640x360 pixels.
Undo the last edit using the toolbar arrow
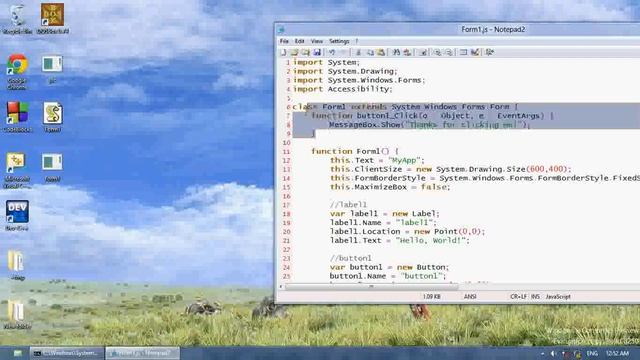(332, 52)
